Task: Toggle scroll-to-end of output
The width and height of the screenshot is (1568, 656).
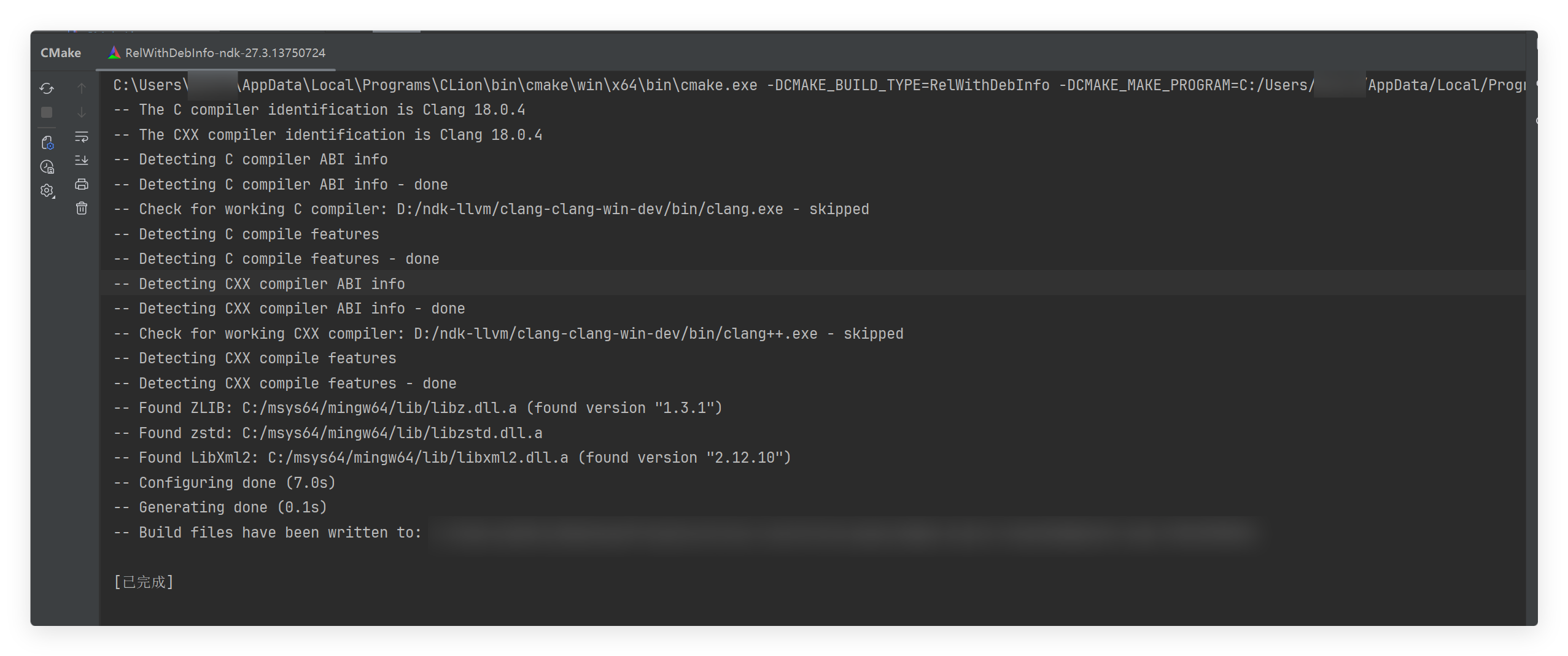Action: pos(82,160)
